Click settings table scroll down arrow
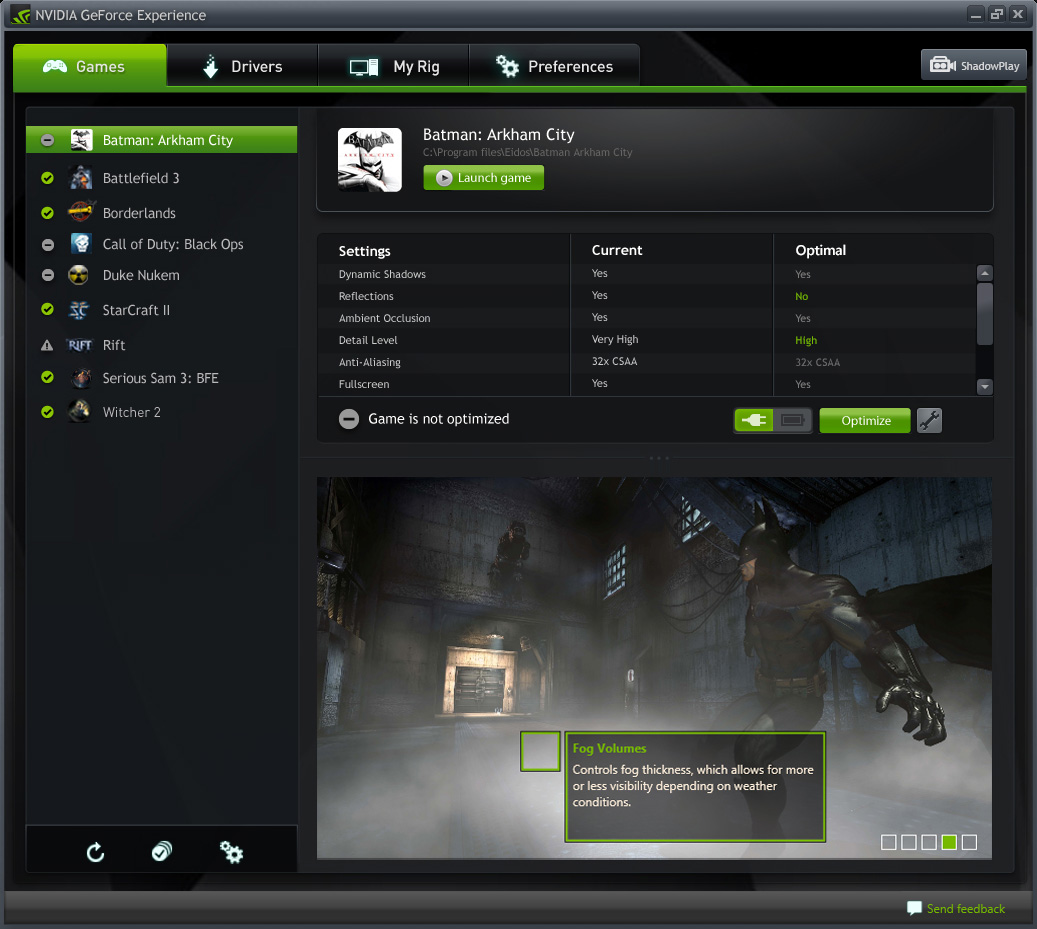 tap(985, 387)
